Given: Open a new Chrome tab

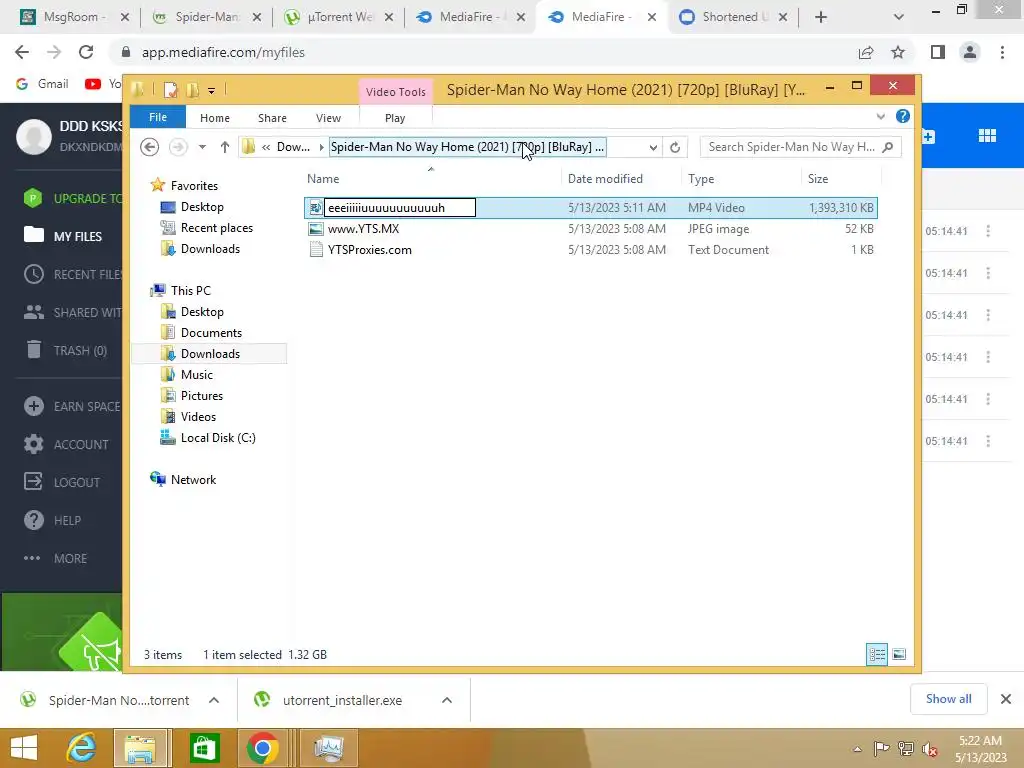Looking at the screenshot, I should point(821,18).
